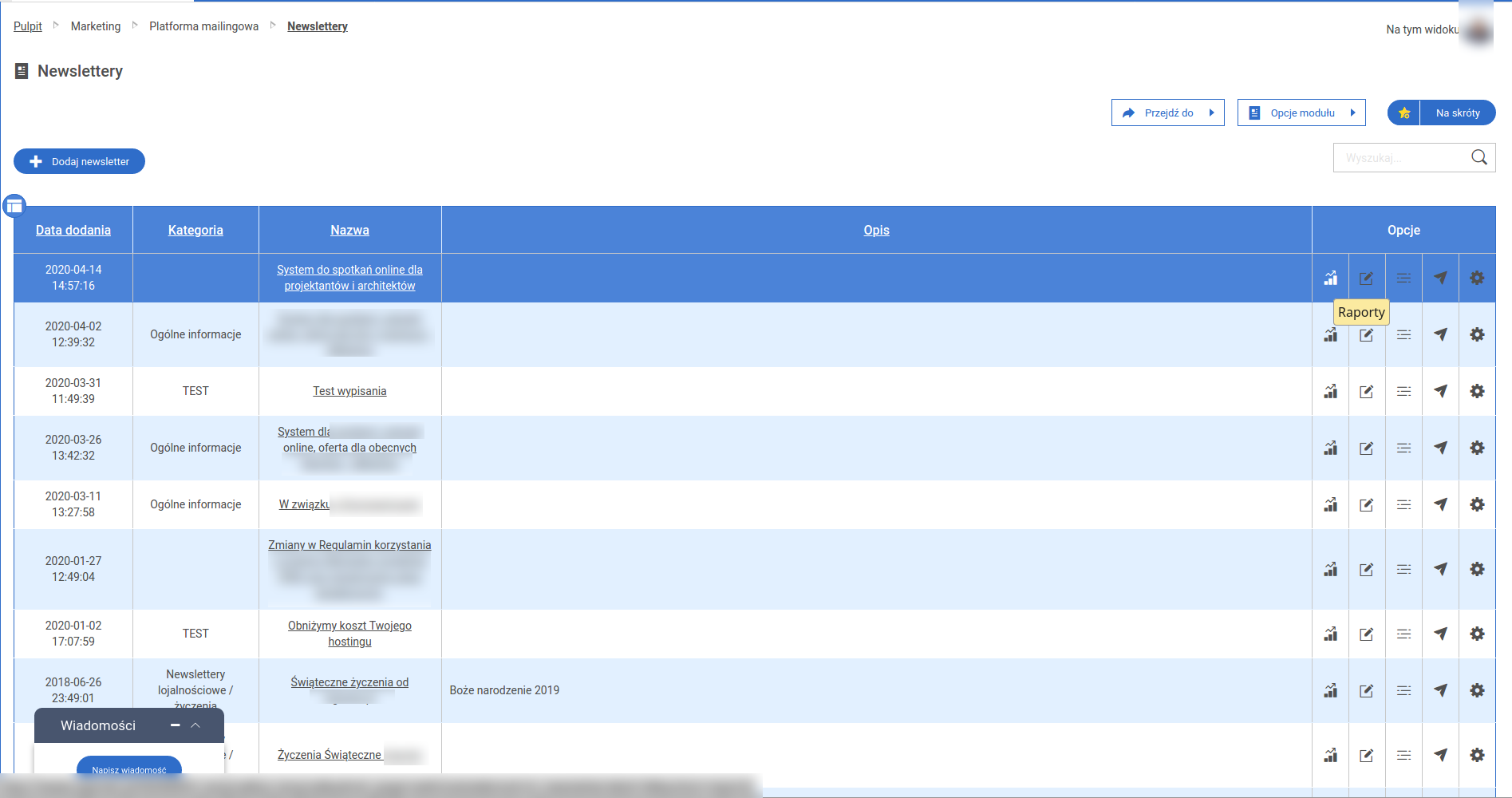Screen dimensions: 1512x798
Task: Open reports for Test wypisania newsletter
Action: 1330,391
